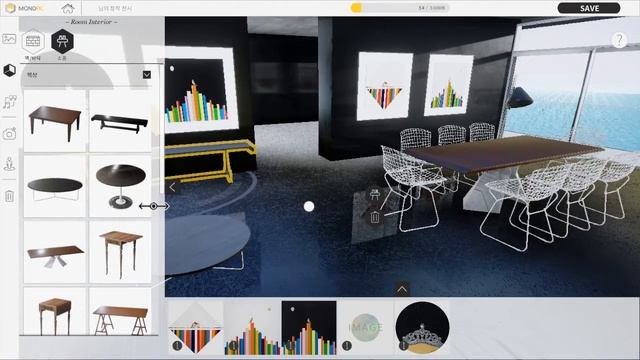The image size is (640, 360).
Task: Select the striped triangle artwork thumbnail
Action: (196, 328)
